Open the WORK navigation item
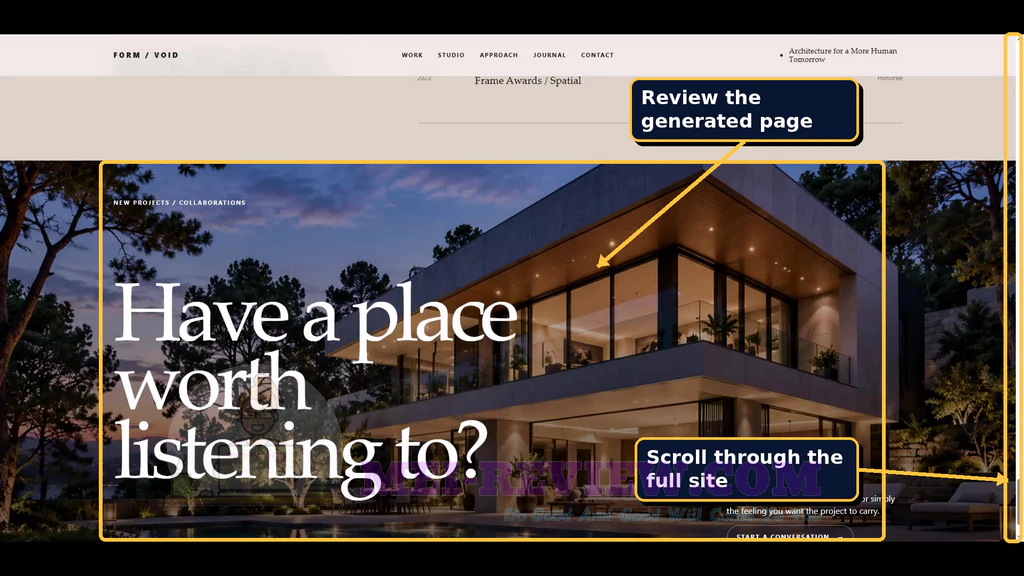The height and width of the screenshot is (576, 1024). tap(412, 56)
